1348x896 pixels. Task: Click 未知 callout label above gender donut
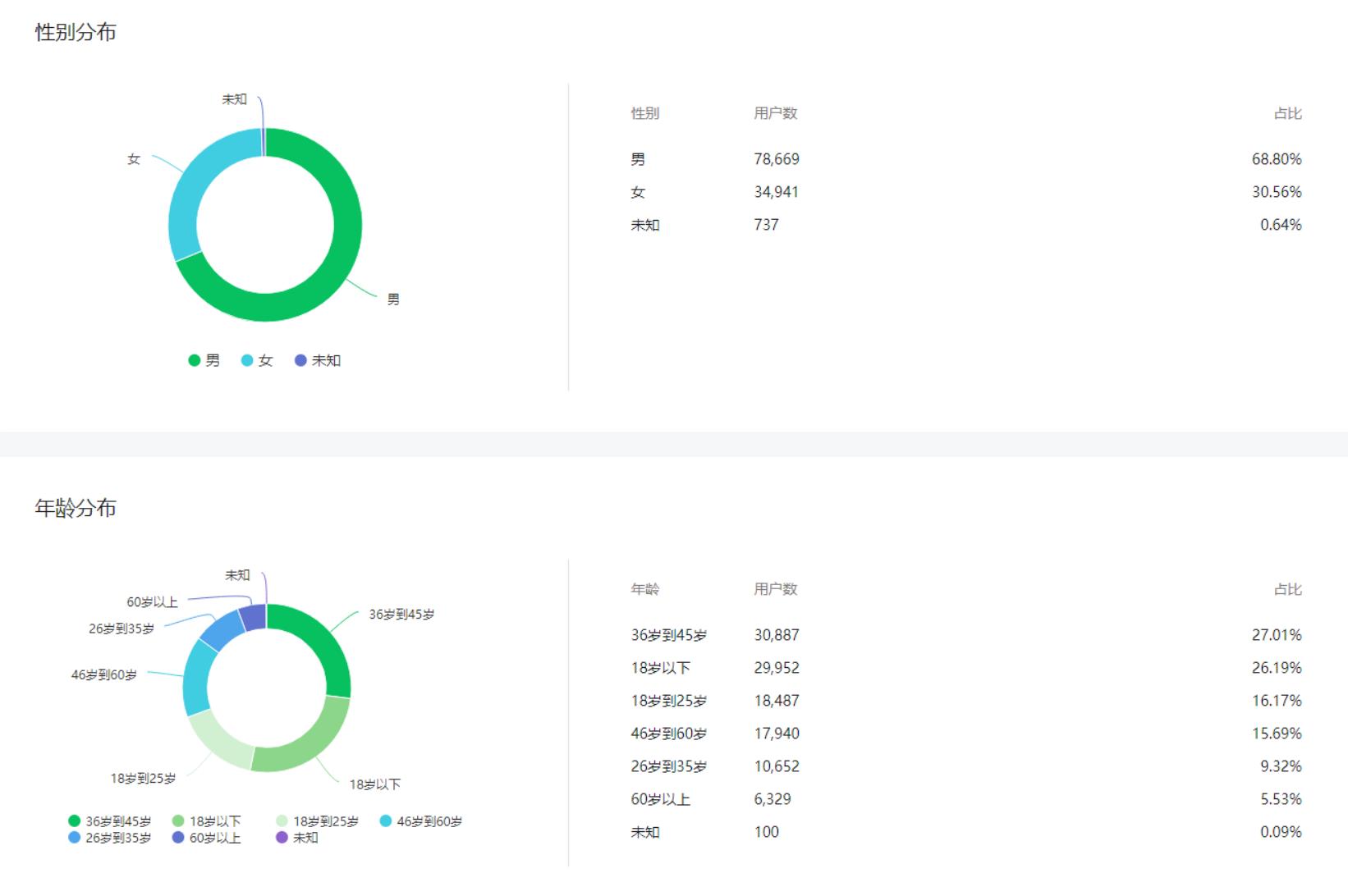click(x=234, y=99)
